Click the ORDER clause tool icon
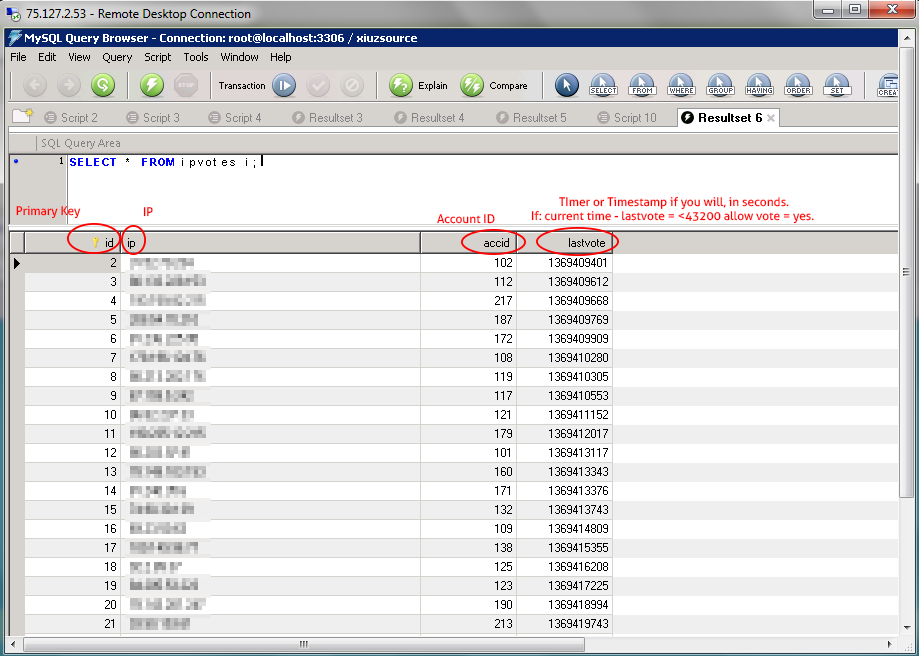The image size is (919, 656). point(798,86)
